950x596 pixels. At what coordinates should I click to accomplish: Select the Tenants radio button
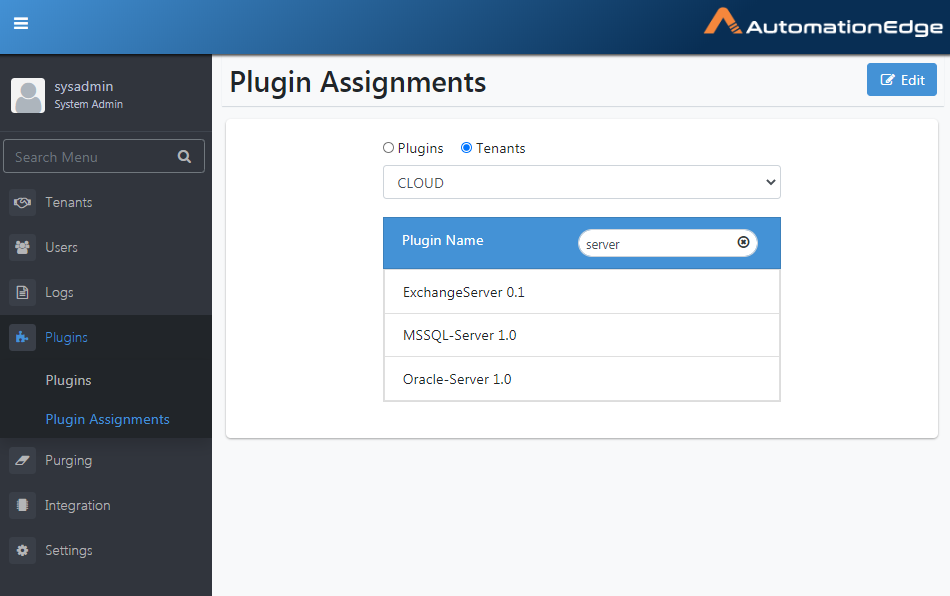pos(467,147)
